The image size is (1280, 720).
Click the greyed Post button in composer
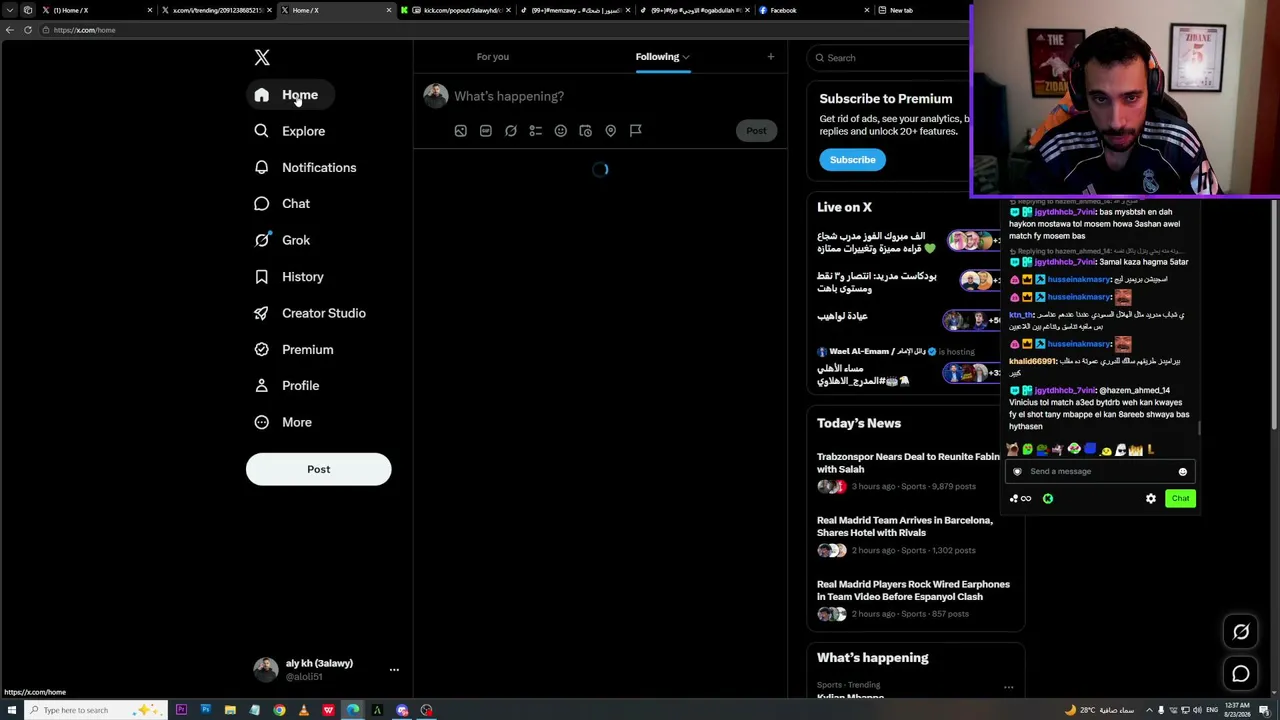(756, 131)
